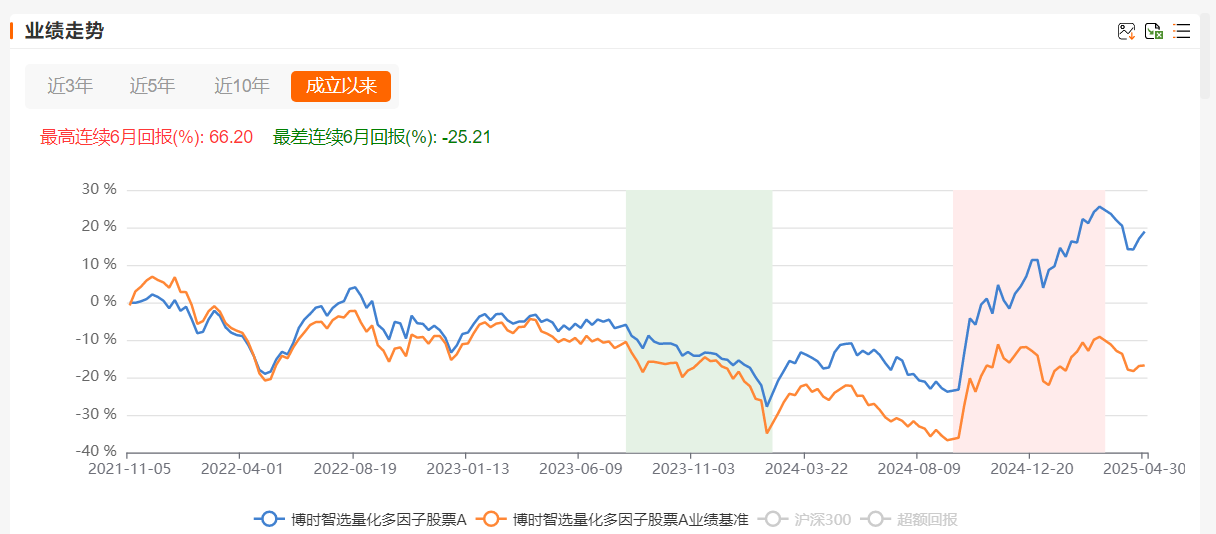Open the list view icon
The width and height of the screenshot is (1216, 534).
tap(1182, 31)
